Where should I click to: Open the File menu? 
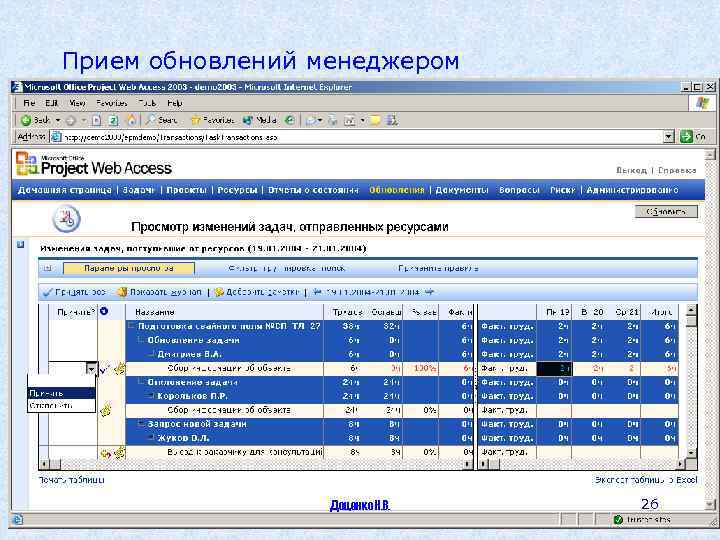(x=29, y=103)
